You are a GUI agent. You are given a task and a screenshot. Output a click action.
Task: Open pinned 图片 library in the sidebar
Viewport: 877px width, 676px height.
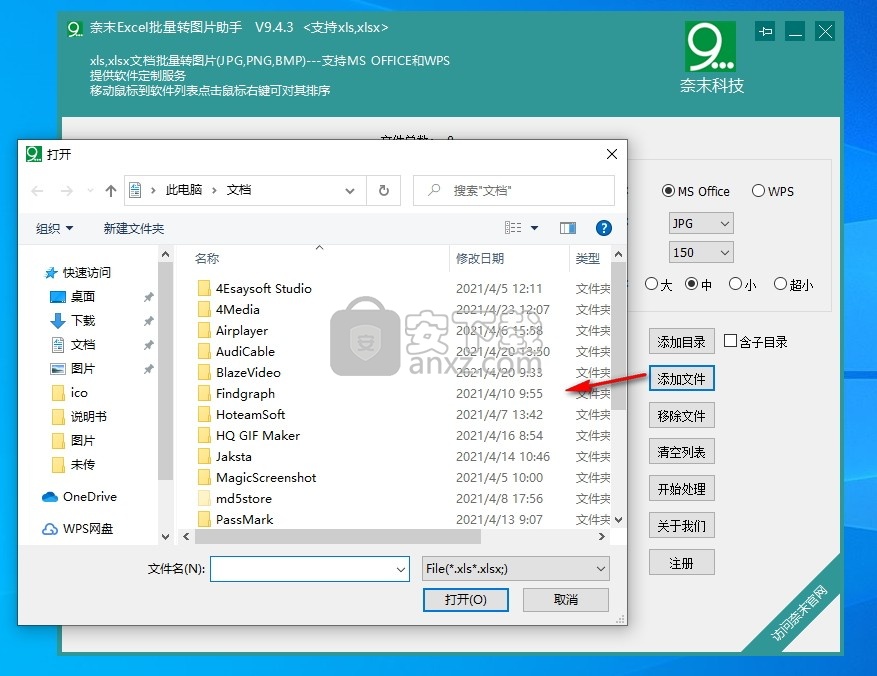tap(82, 368)
